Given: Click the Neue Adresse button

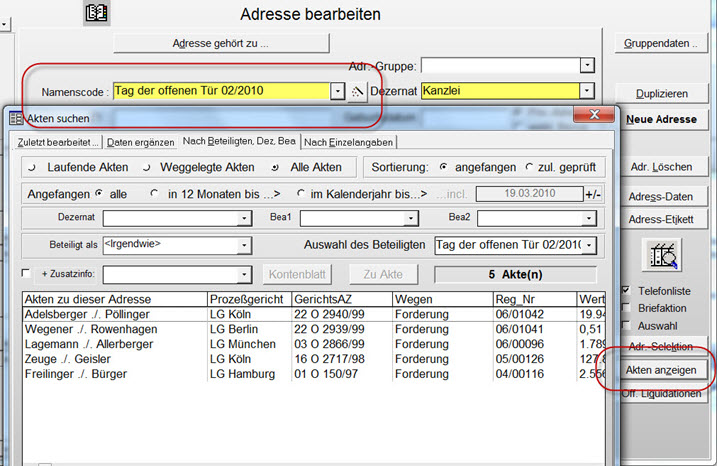Looking at the screenshot, I should coord(660,119).
